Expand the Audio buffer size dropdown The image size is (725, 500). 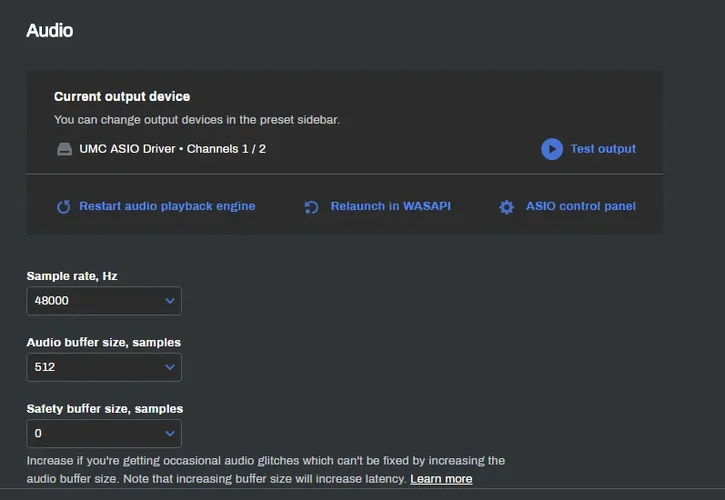coord(104,367)
